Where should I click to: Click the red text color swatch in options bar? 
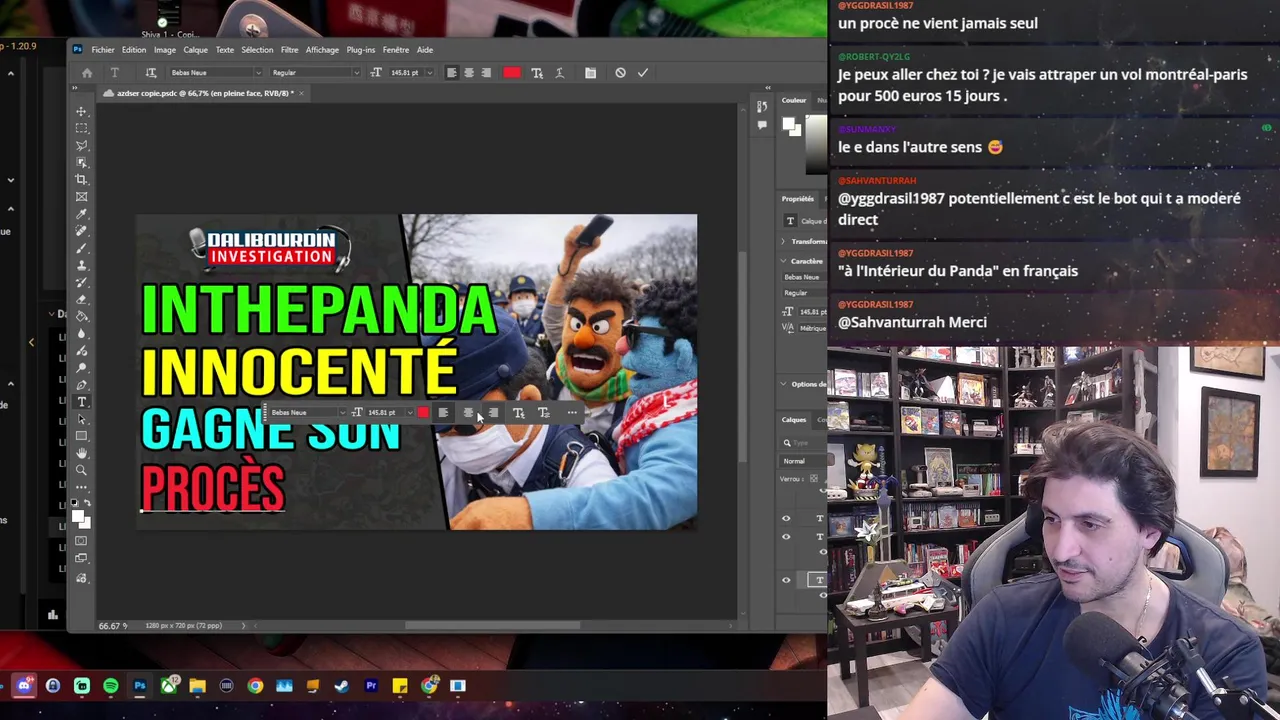coord(512,73)
